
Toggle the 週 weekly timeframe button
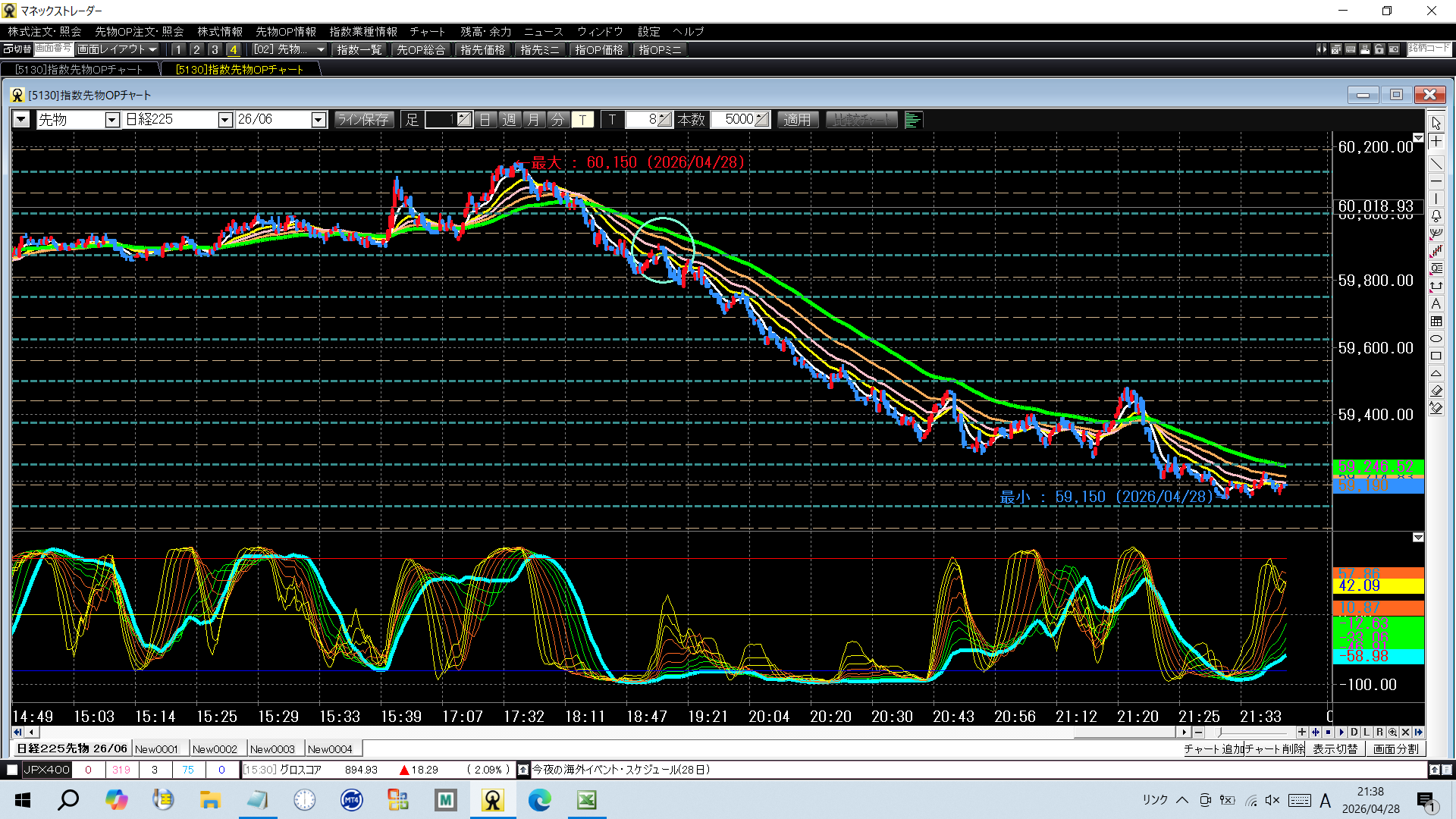coord(510,120)
